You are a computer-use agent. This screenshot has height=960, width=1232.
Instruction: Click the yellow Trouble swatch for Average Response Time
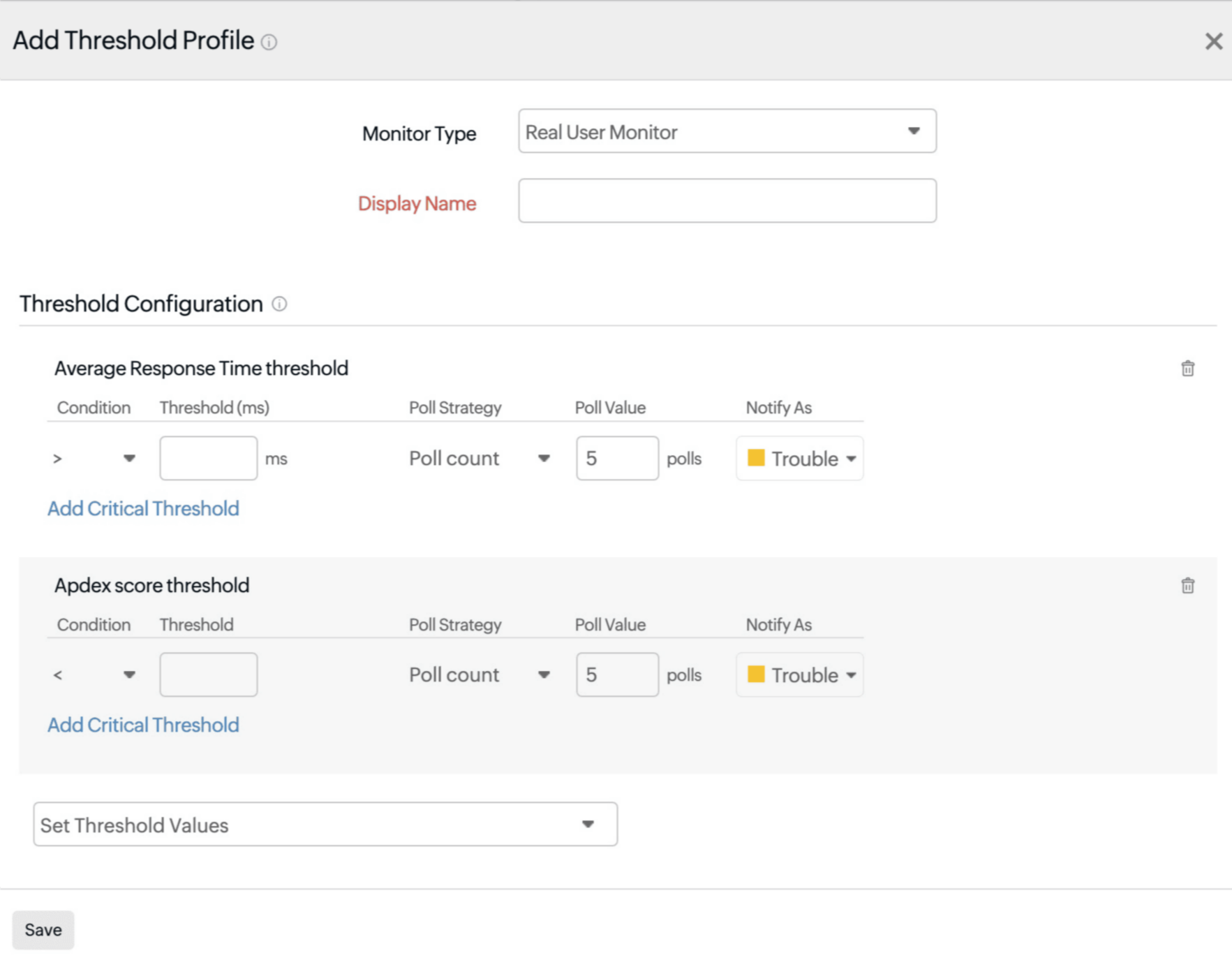(x=757, y=459)
